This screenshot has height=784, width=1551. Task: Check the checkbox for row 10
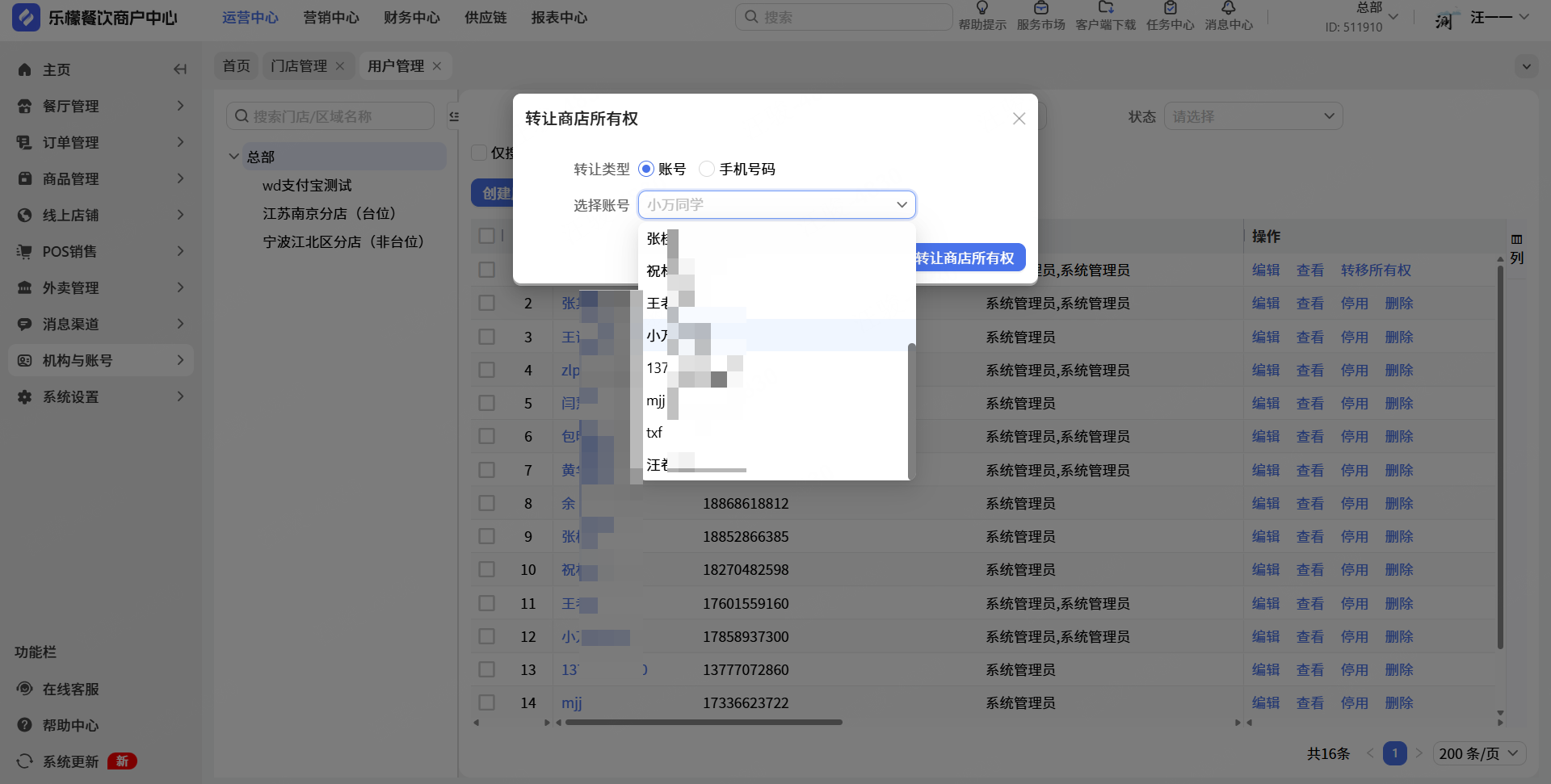tap(486, 569)
